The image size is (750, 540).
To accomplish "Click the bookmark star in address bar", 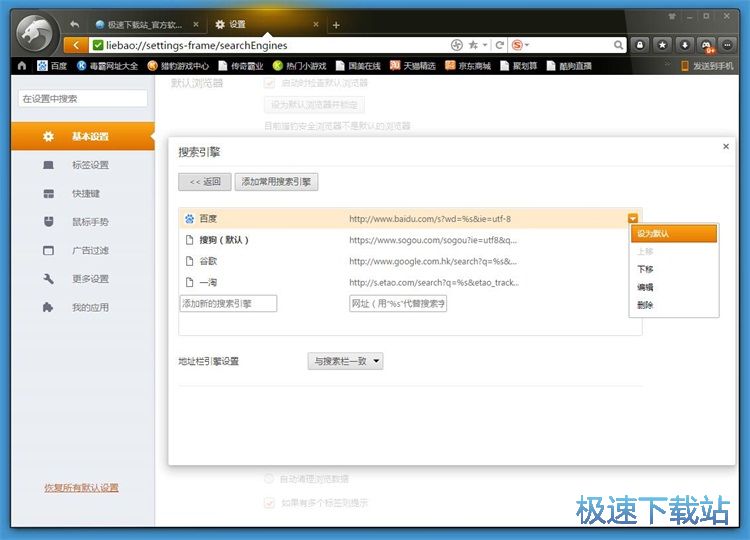I will pos(473,45).
